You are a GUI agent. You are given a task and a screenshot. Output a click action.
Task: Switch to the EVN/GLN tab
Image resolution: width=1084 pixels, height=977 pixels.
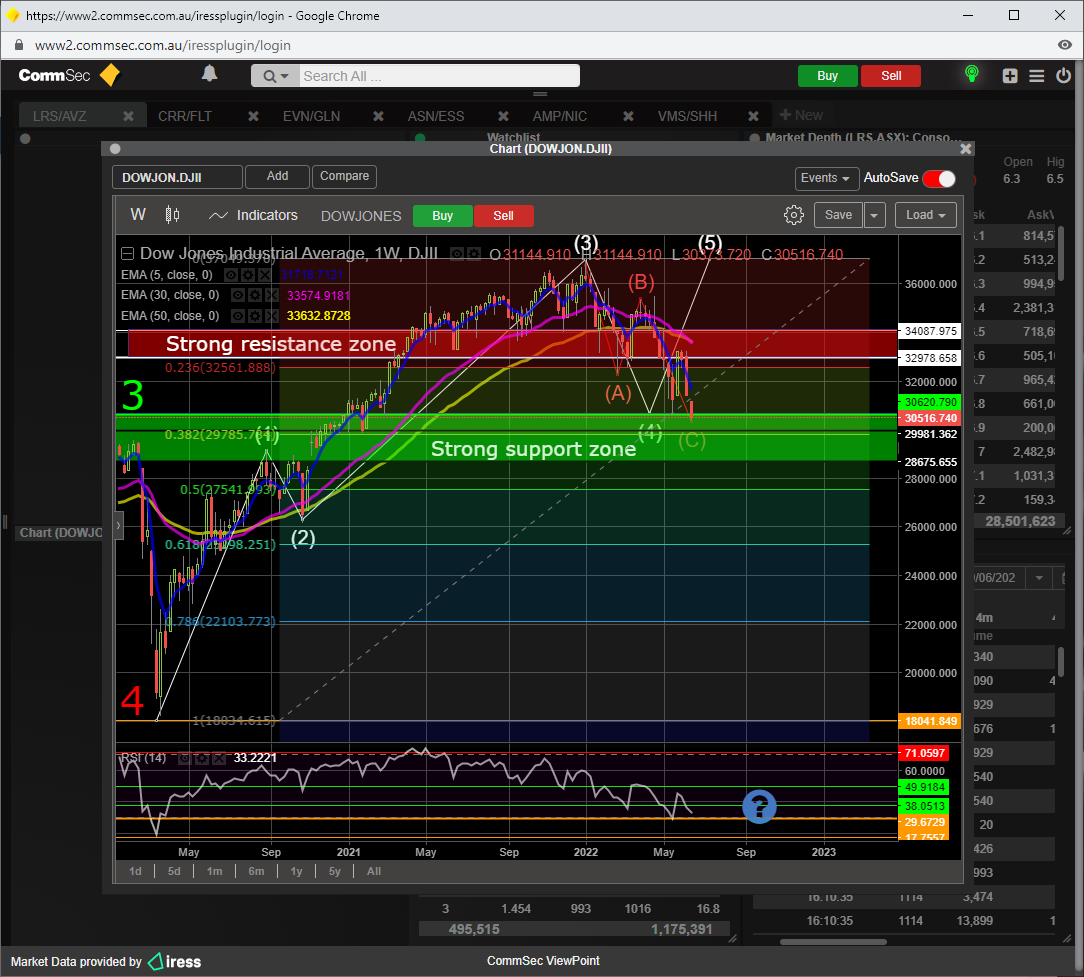[x=311, y=116]
